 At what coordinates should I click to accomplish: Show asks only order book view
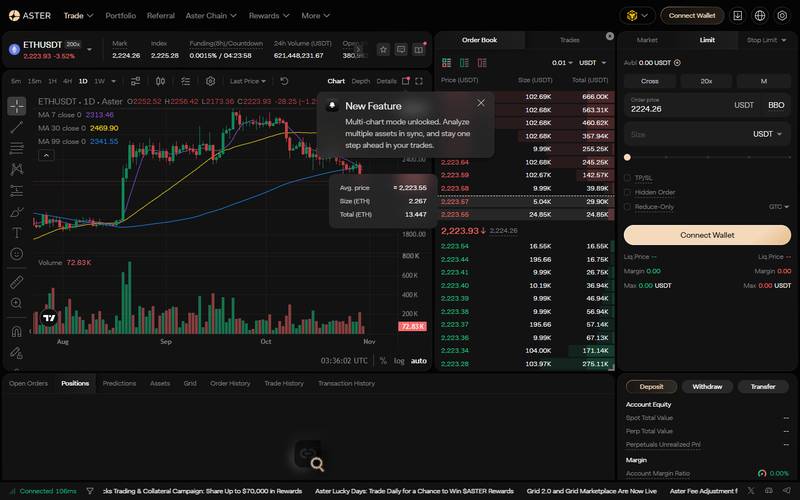click(482, 62)
